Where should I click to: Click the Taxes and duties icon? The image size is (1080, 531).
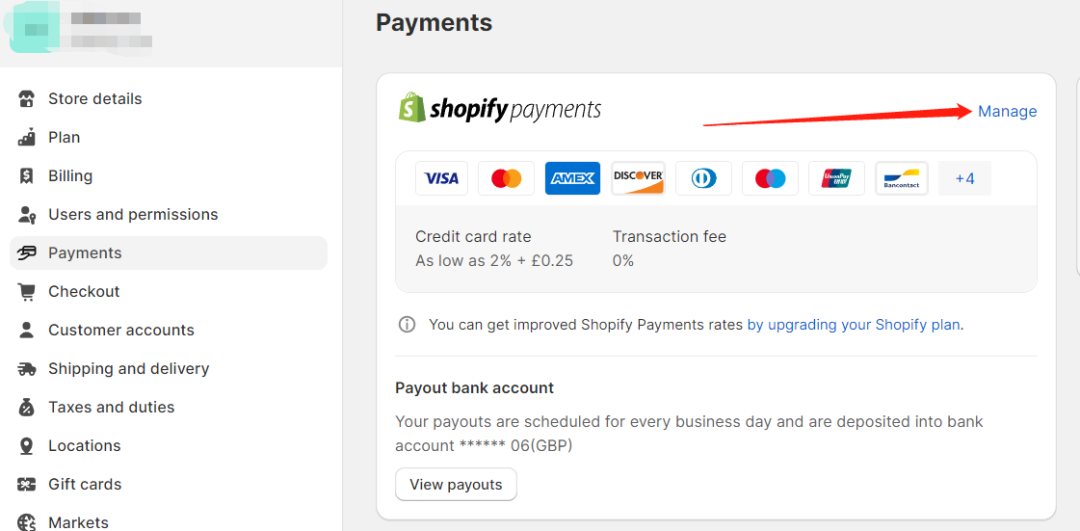coord(26,407)
